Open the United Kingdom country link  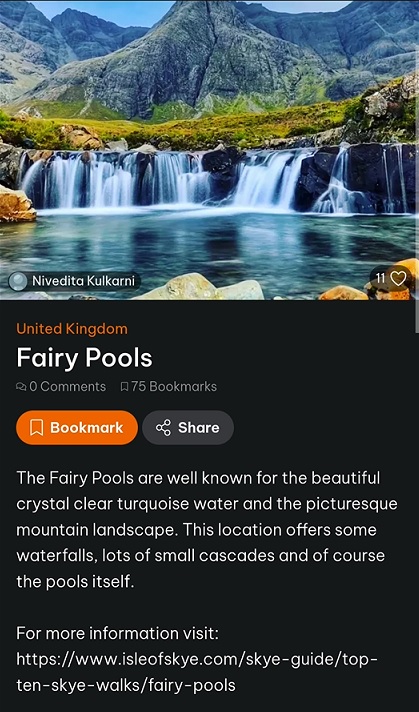pos(72,329)
